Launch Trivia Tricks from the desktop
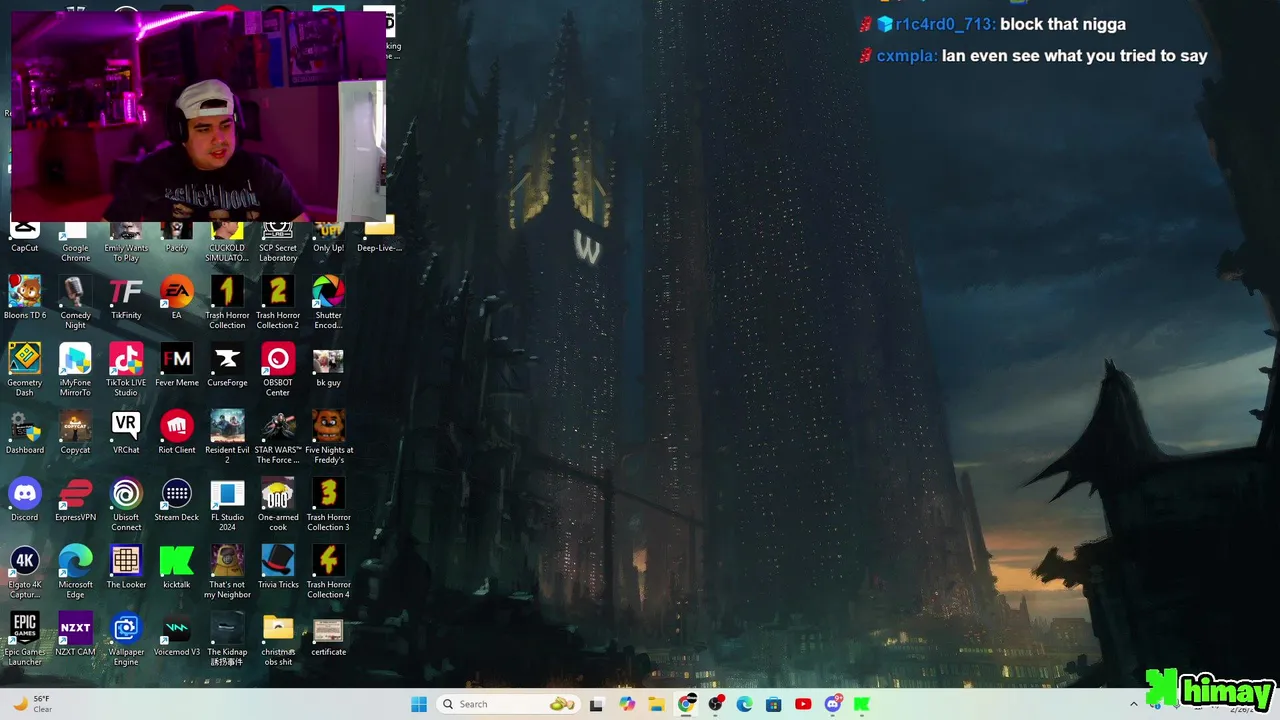 (278, 566)
